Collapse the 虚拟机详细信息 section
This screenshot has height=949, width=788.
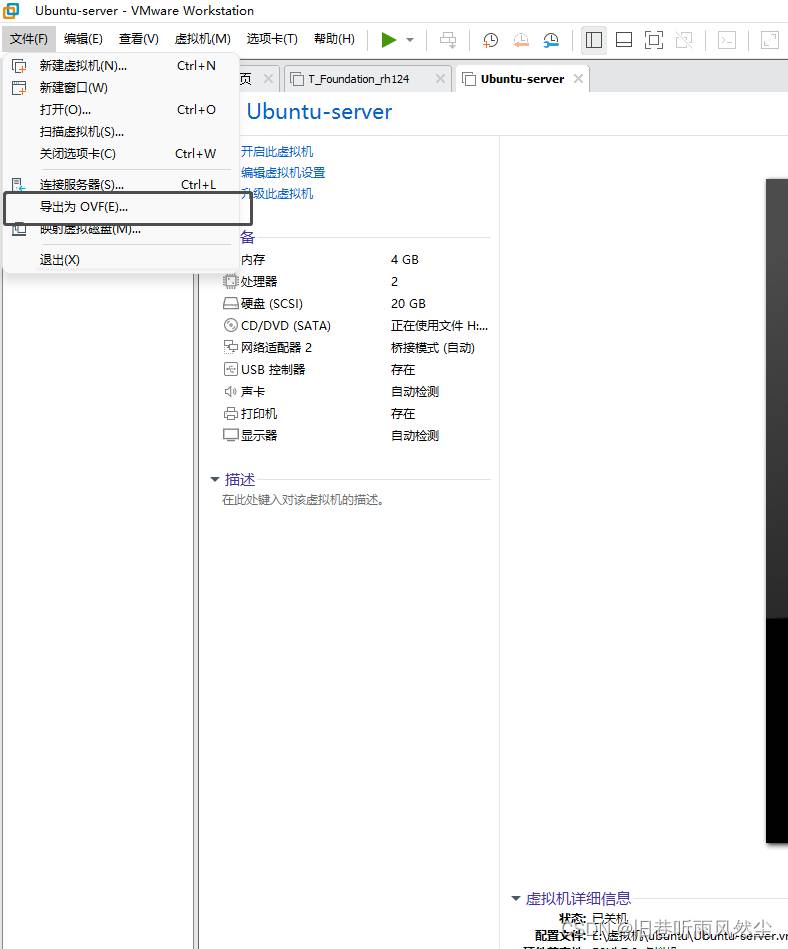coord(516,899)
